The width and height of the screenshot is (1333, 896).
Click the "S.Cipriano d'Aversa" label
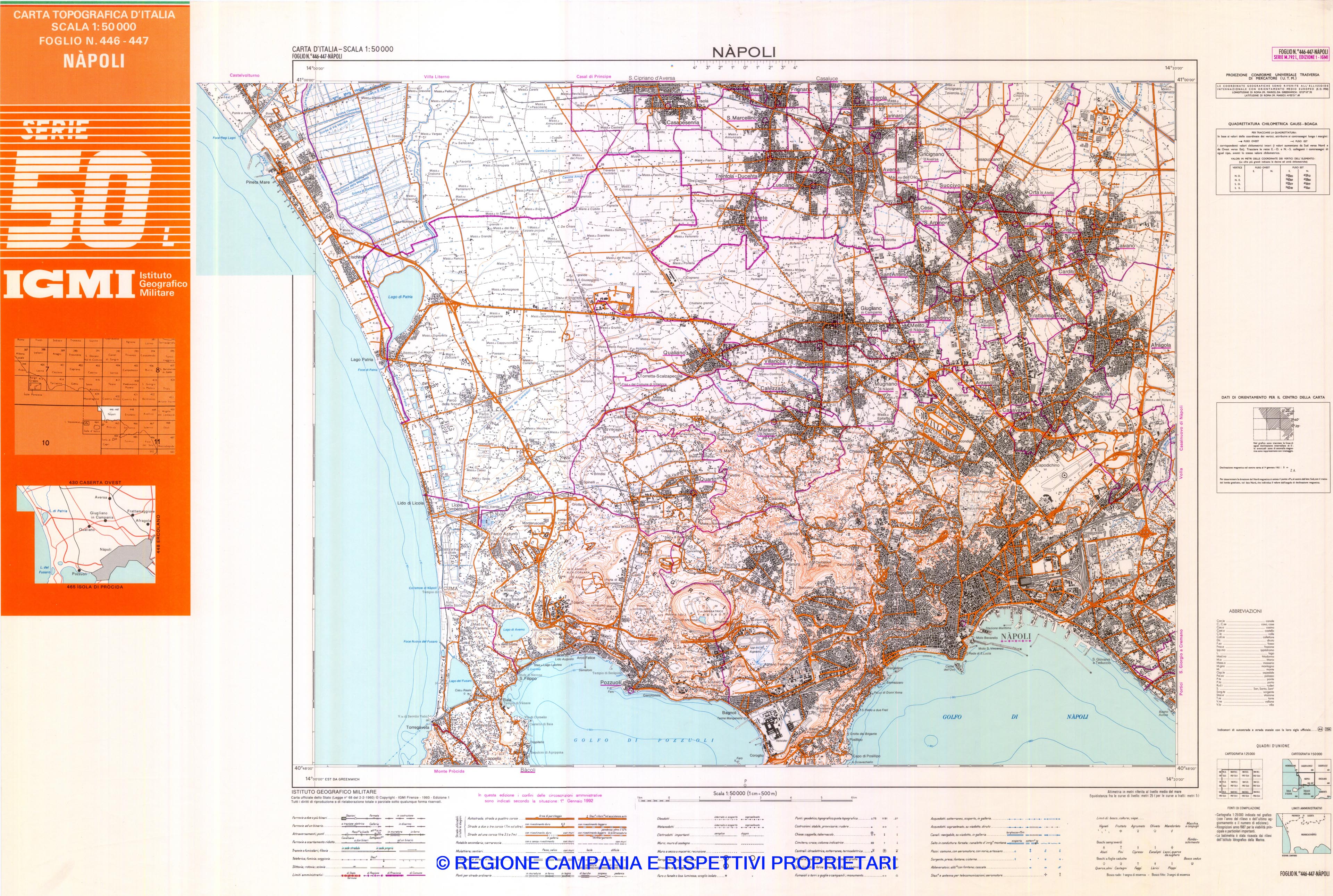point(651,78)
